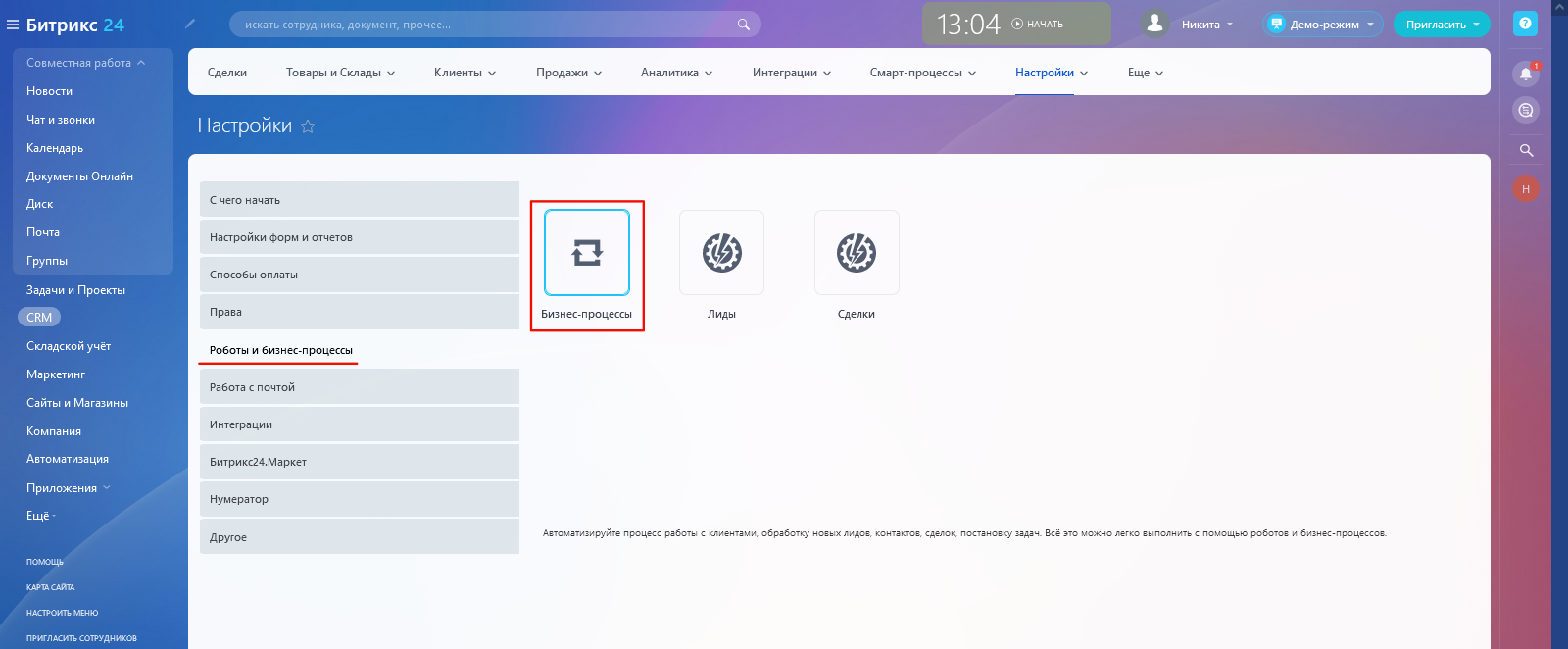Open the Бизнес-процессы tile icon
This screenshot has width=1568, height=649.
(x=587, y=252)
